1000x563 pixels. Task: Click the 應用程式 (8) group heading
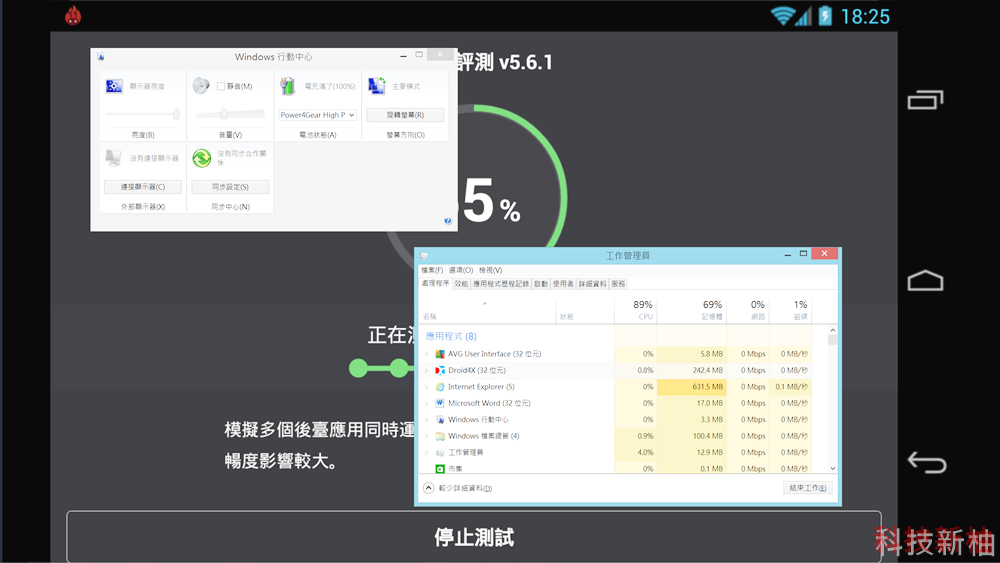[x=451, y=336]
